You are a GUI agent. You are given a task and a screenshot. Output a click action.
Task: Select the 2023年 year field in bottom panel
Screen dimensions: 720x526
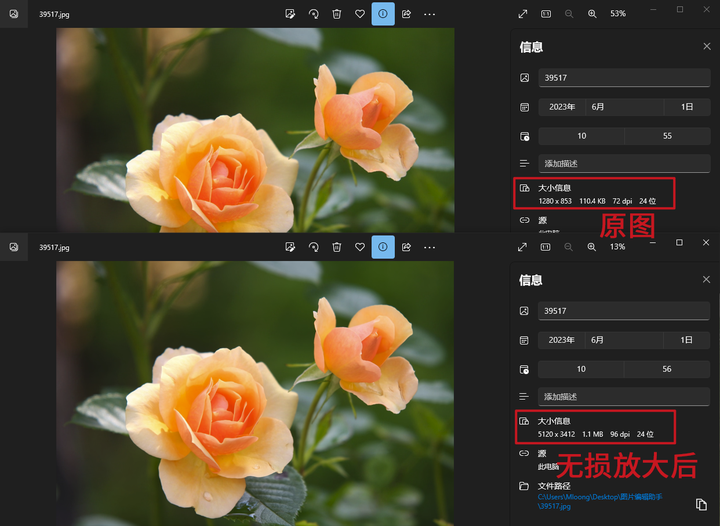coord(562,340)
